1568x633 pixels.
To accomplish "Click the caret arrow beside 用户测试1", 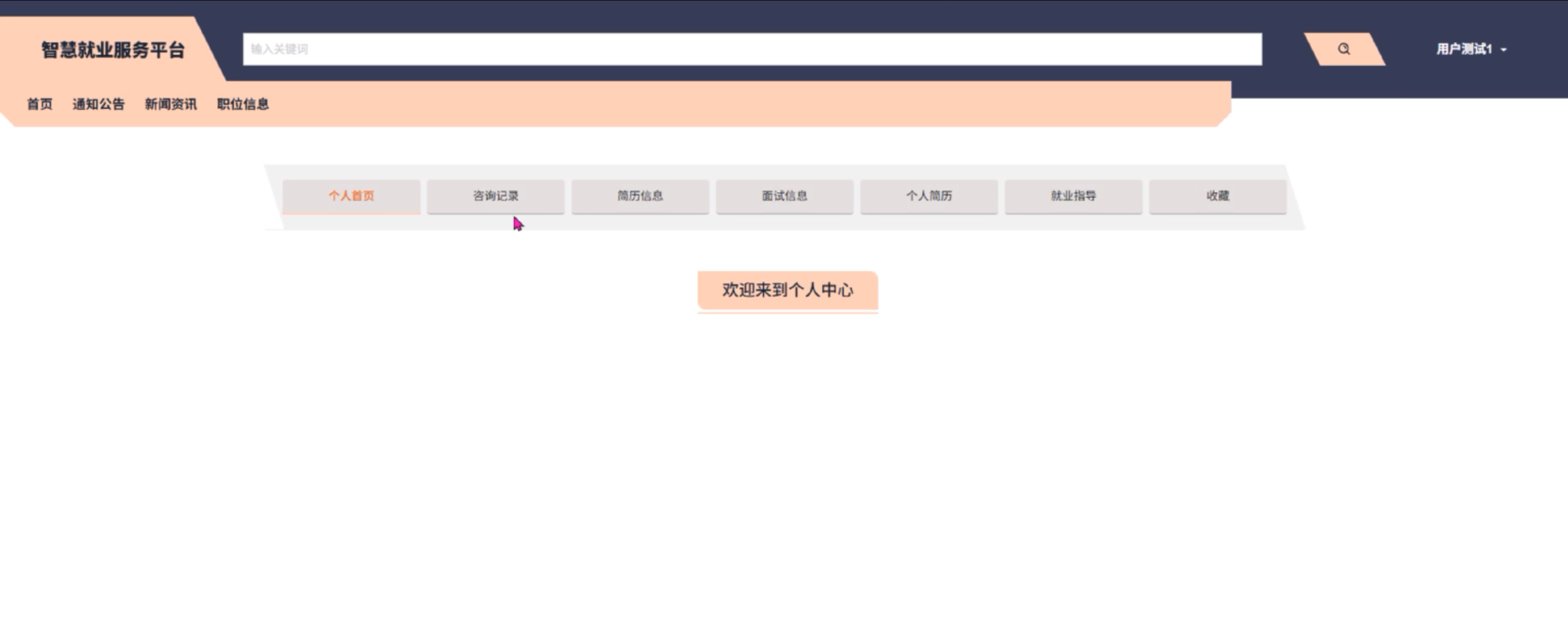I will point(1504,50).
